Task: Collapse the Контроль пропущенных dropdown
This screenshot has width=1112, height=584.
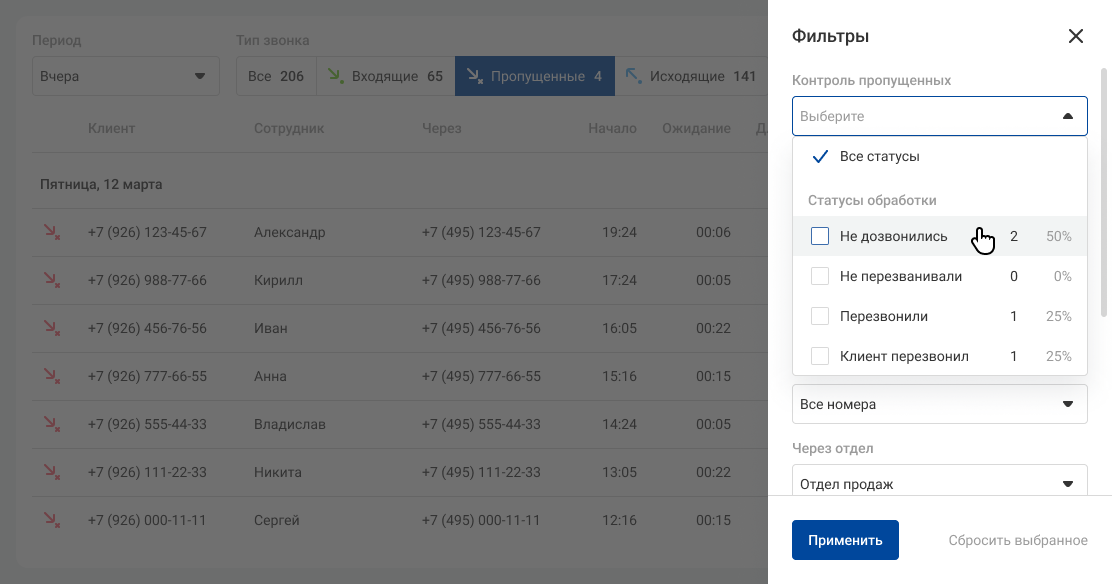Action: [1067, 116]
